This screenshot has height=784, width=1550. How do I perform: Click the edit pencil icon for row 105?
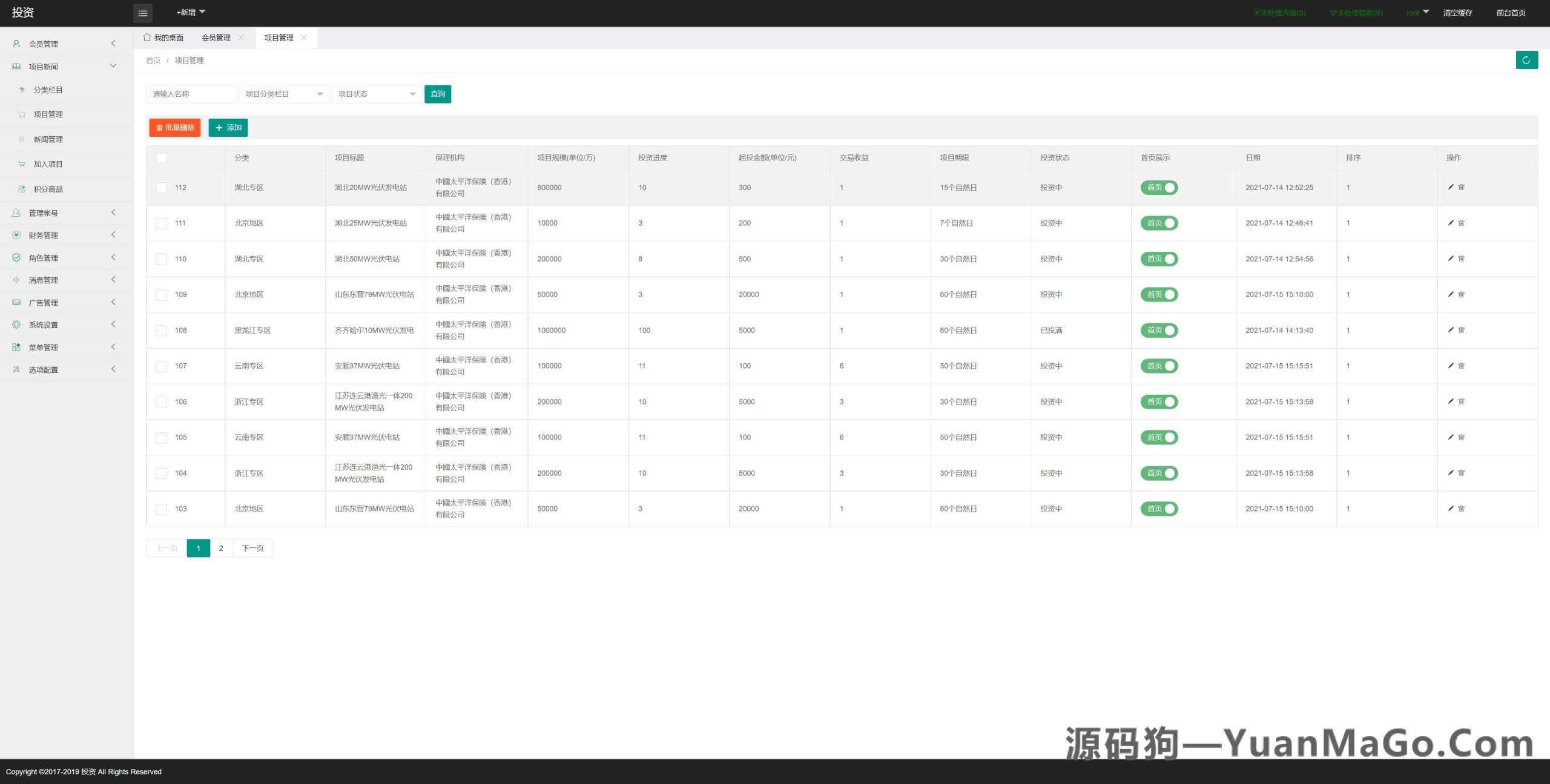coord(1450,437)
